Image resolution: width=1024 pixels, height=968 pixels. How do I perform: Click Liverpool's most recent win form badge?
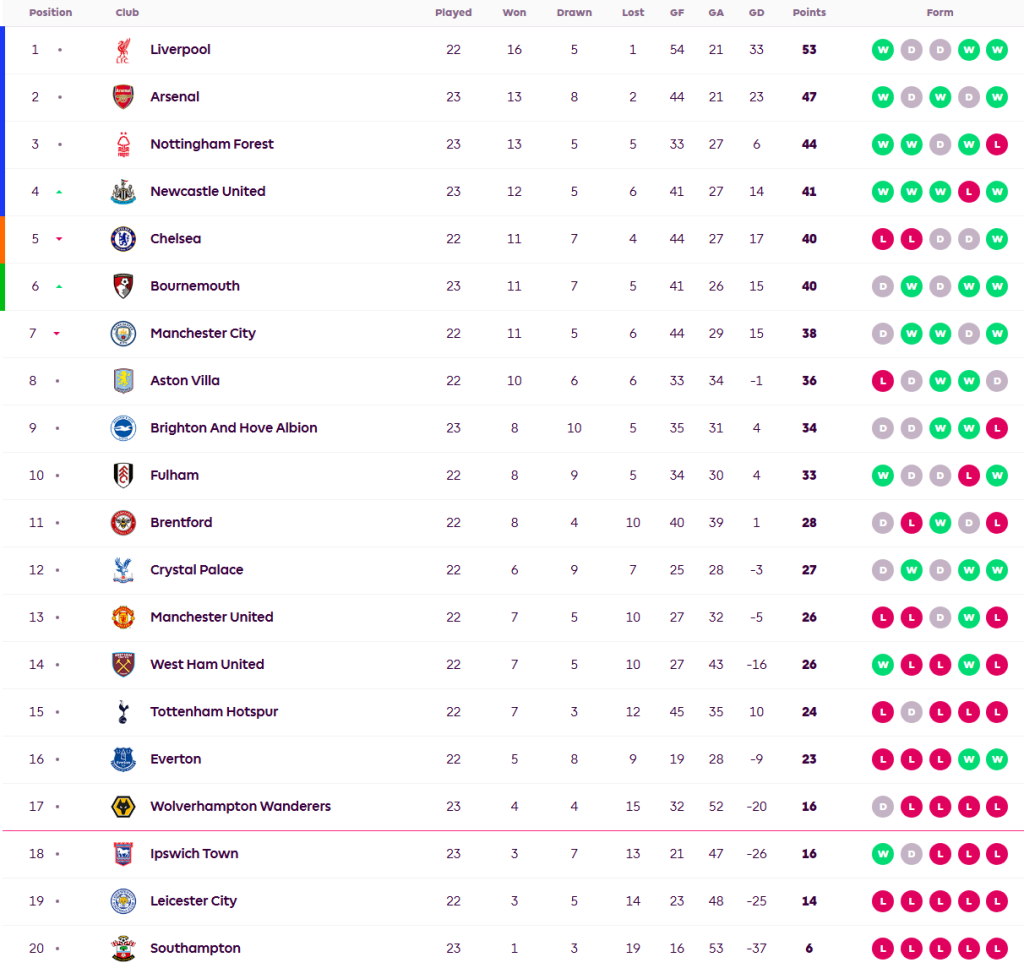997,50
